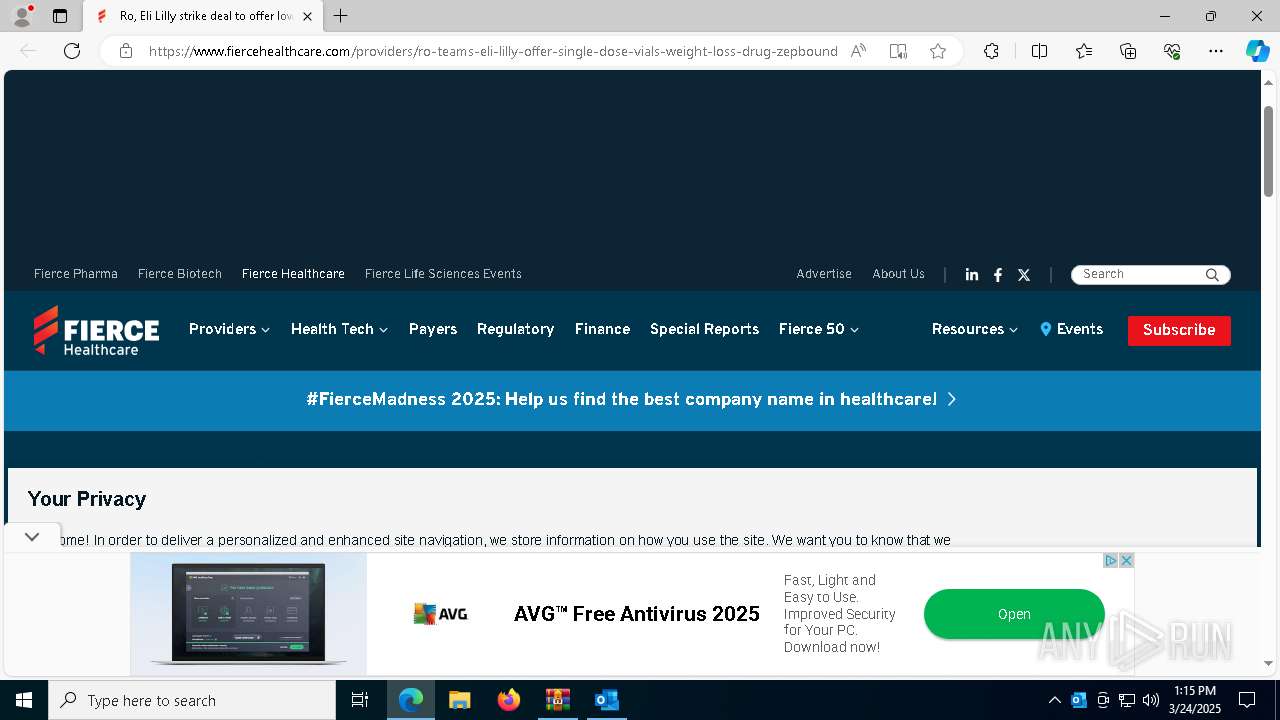The height and width of the screenshot is (720, 1280).
Task: Open the Windows Start menu
Action: tap(24, 700)
